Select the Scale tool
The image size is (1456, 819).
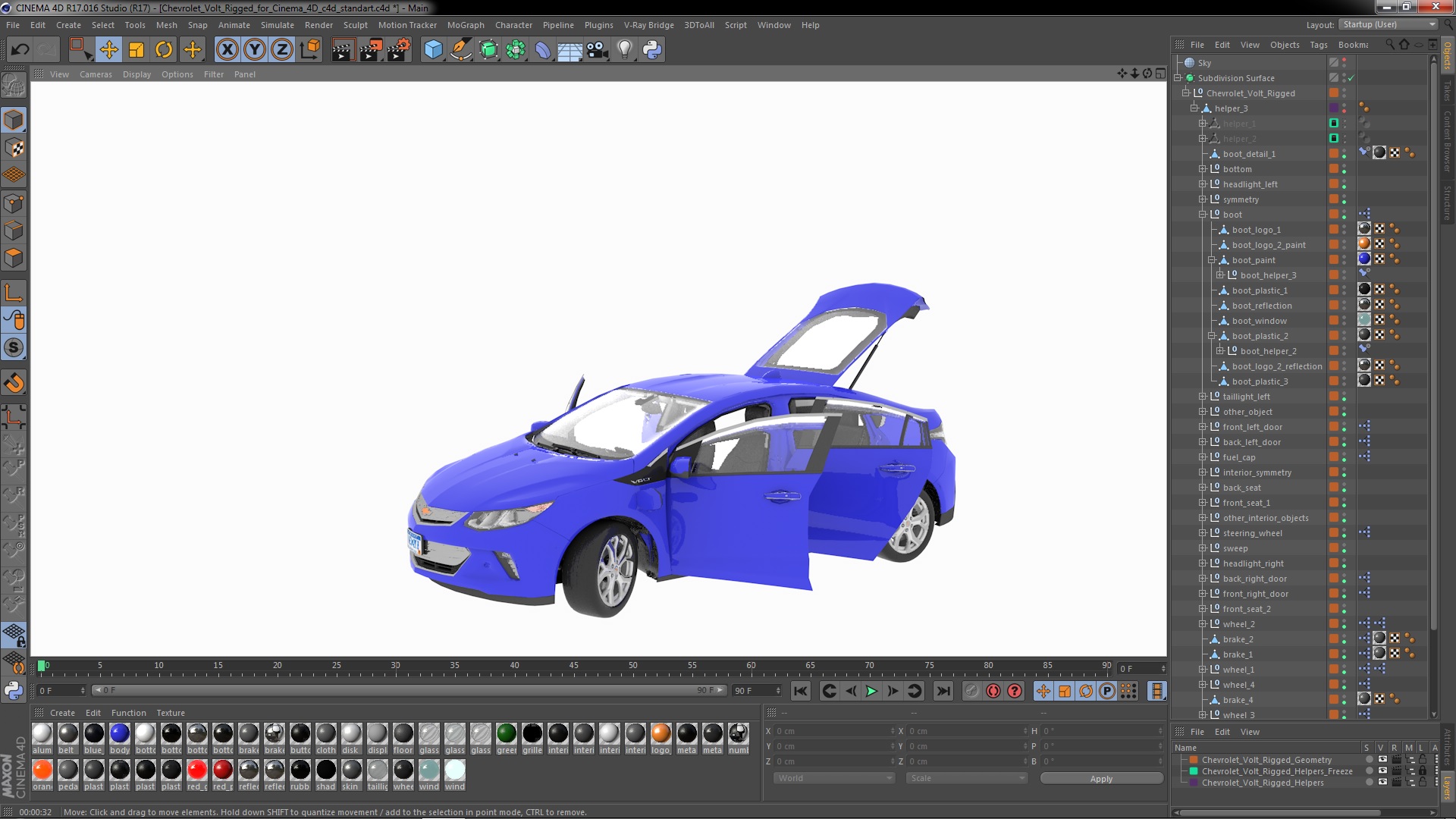point(136,50)
